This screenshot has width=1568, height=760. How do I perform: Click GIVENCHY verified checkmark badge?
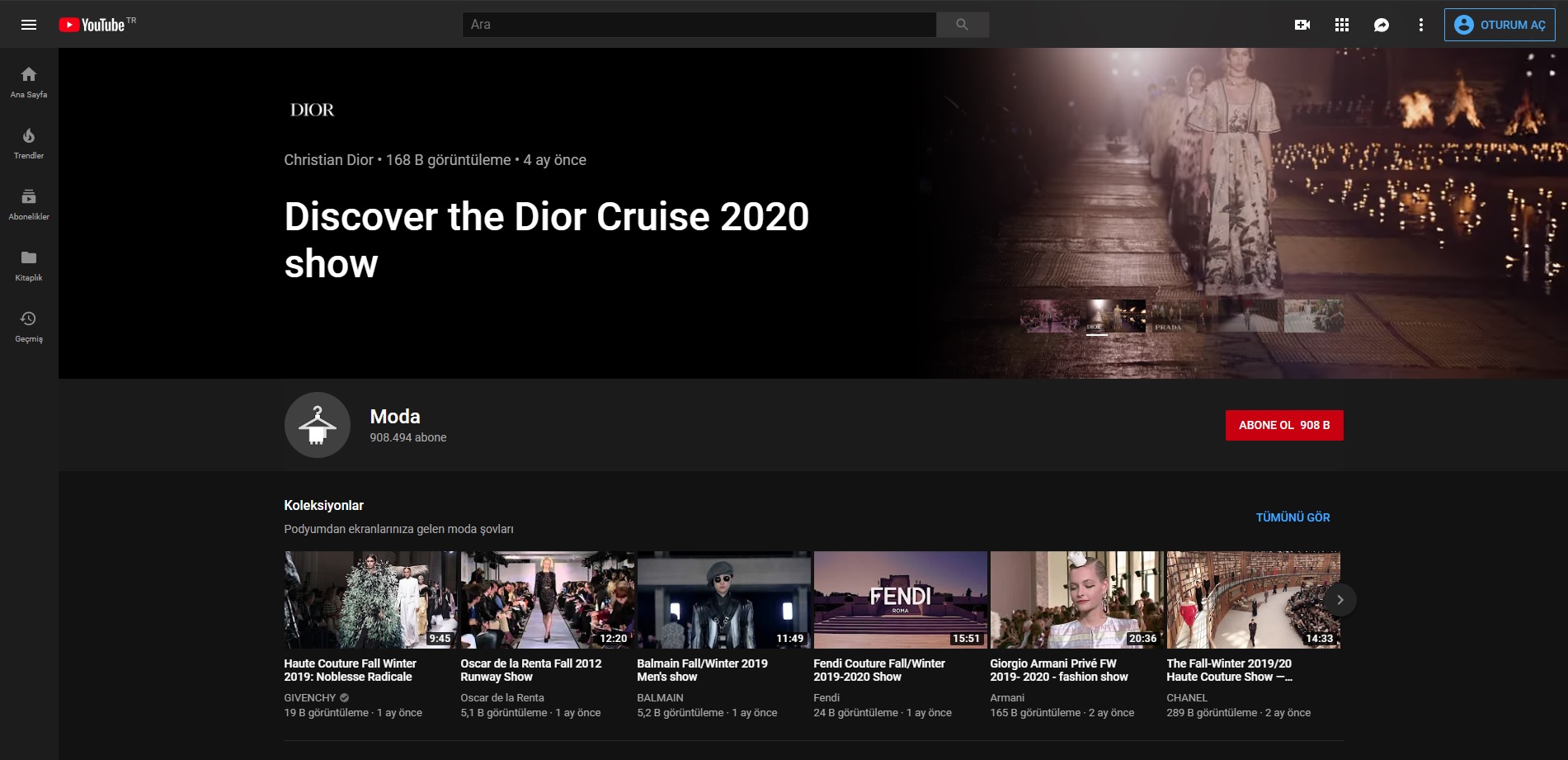point(345,697)
